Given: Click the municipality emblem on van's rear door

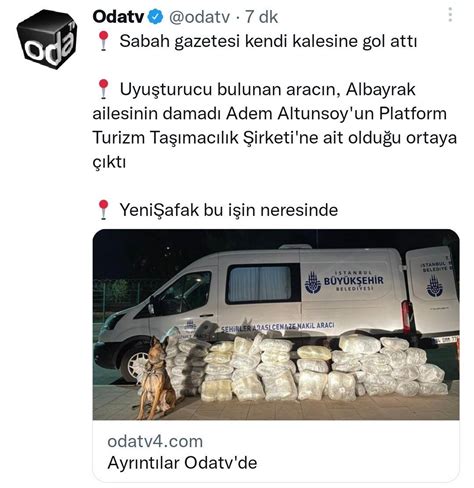Looking at the screenshot, I should click(435, 286).
